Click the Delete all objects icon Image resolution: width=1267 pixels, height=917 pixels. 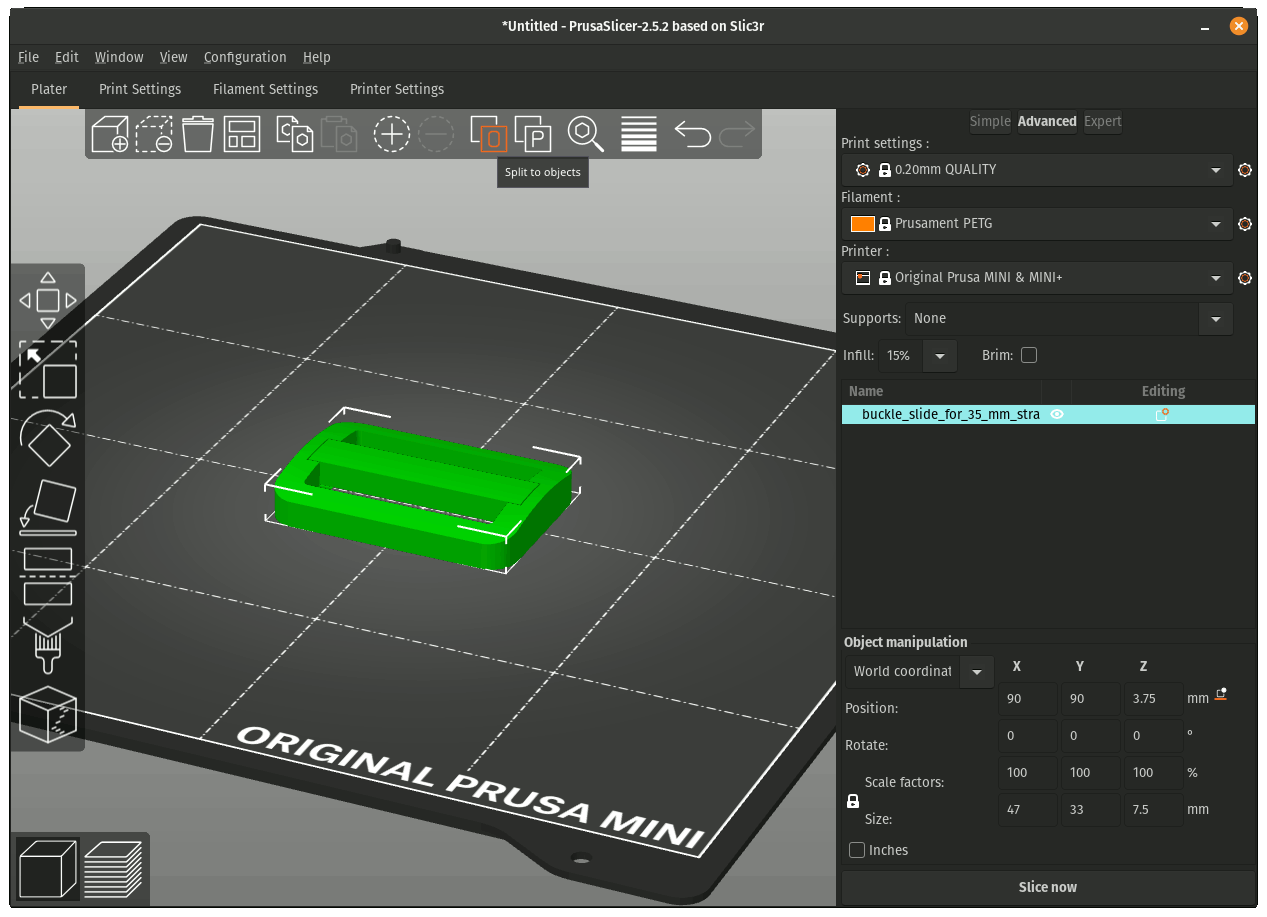point(197,134)
